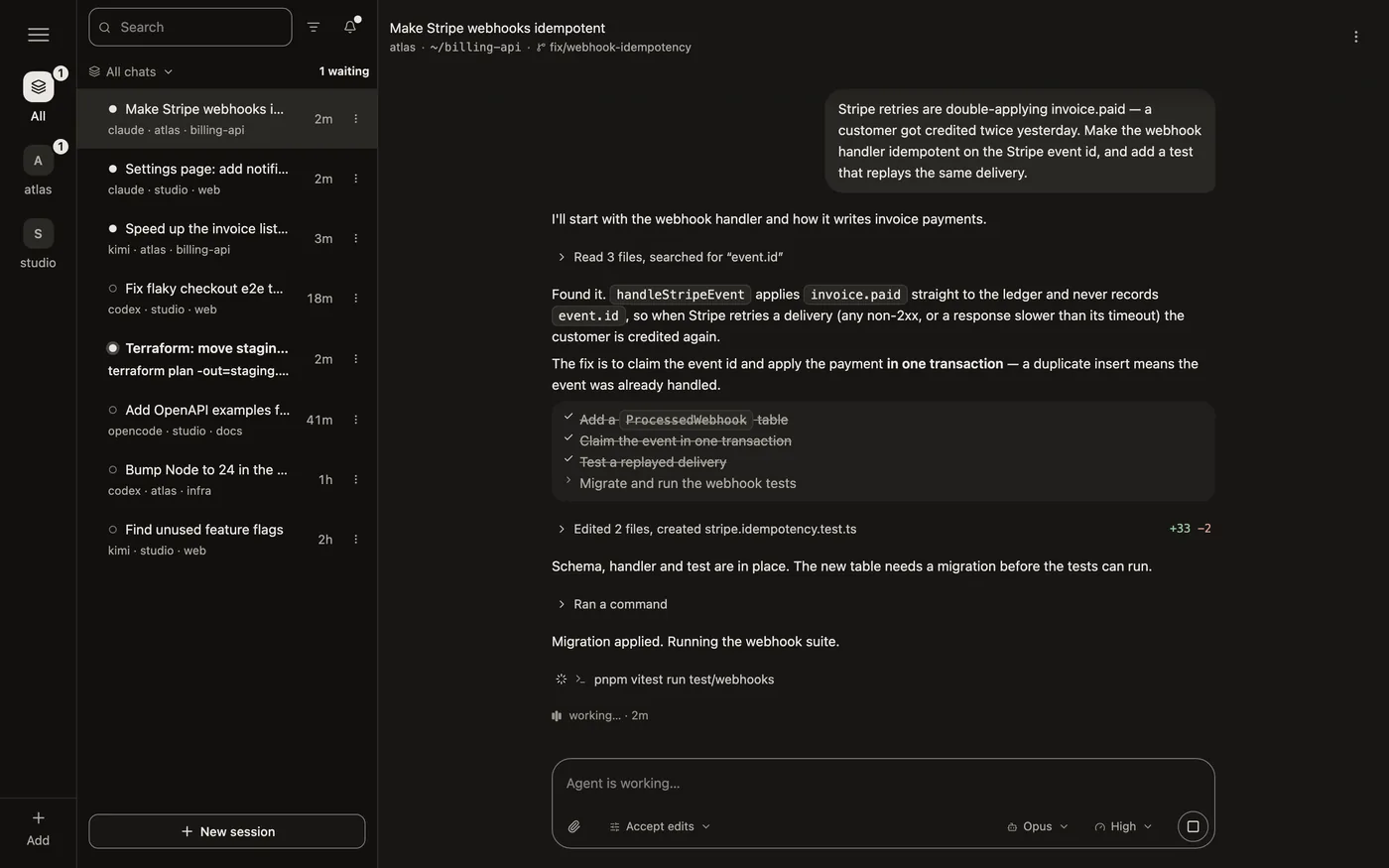Focus the Search field
Image resolution: width=1389 pixels, height=868 pixels.
(x=190, y=27)
